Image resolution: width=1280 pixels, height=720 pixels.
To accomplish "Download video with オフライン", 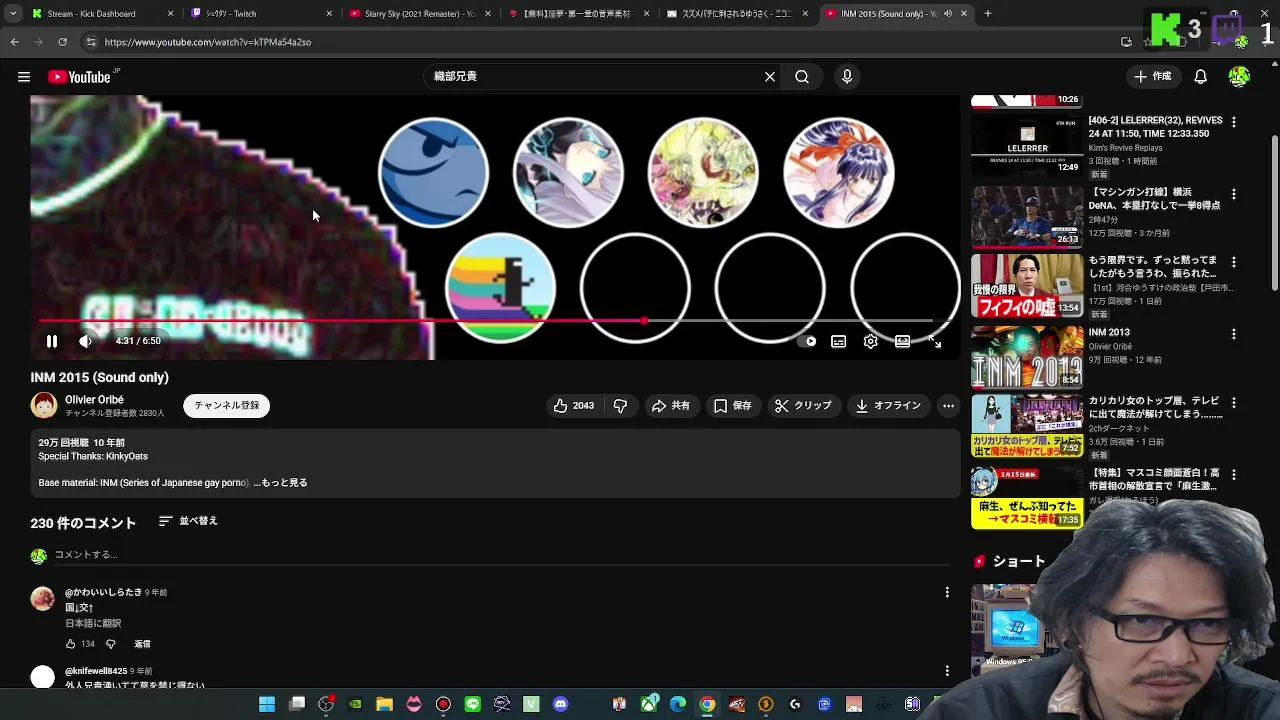I will (x=888, y=405).
